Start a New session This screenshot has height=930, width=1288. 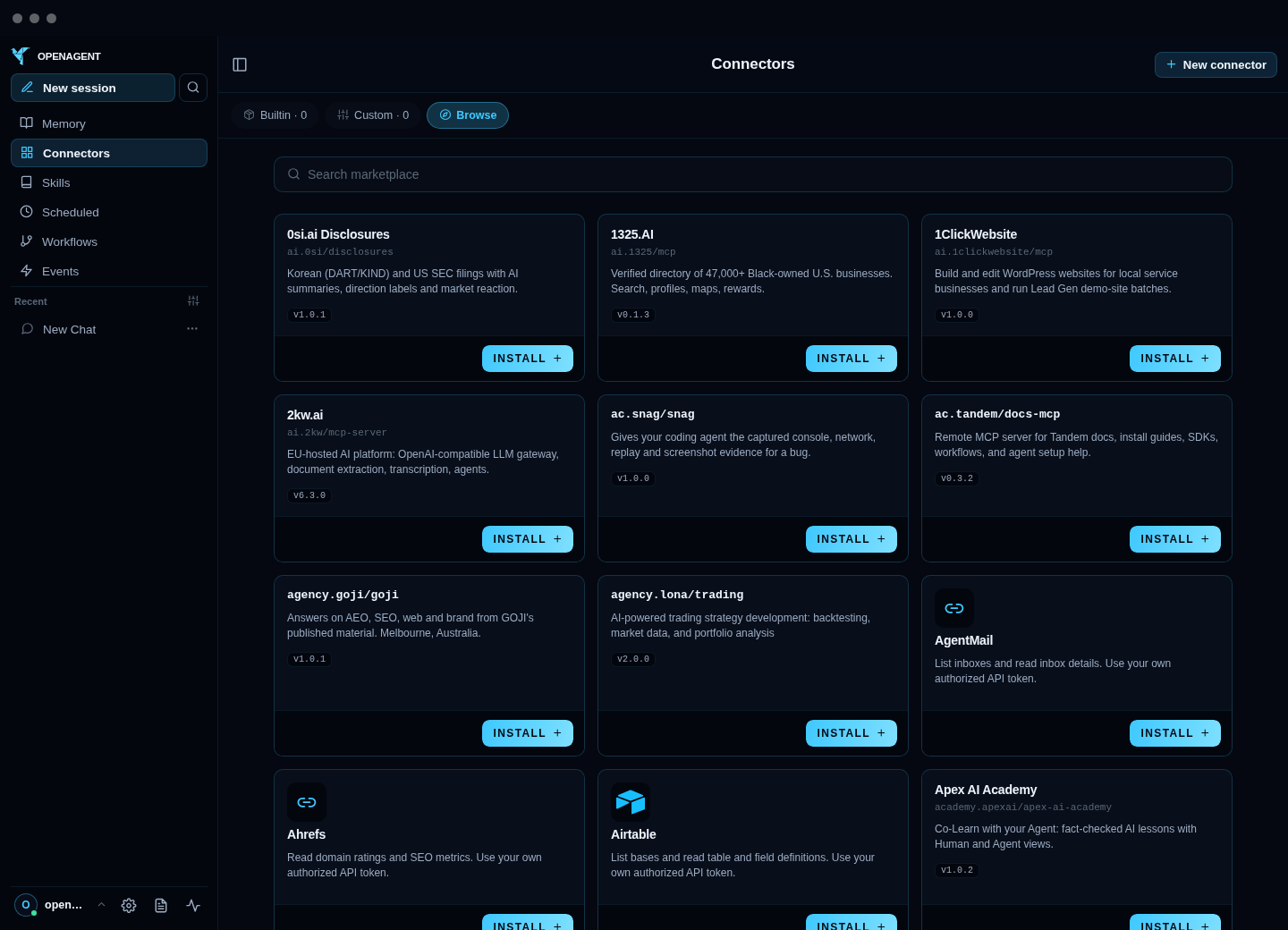click(93, 88)
